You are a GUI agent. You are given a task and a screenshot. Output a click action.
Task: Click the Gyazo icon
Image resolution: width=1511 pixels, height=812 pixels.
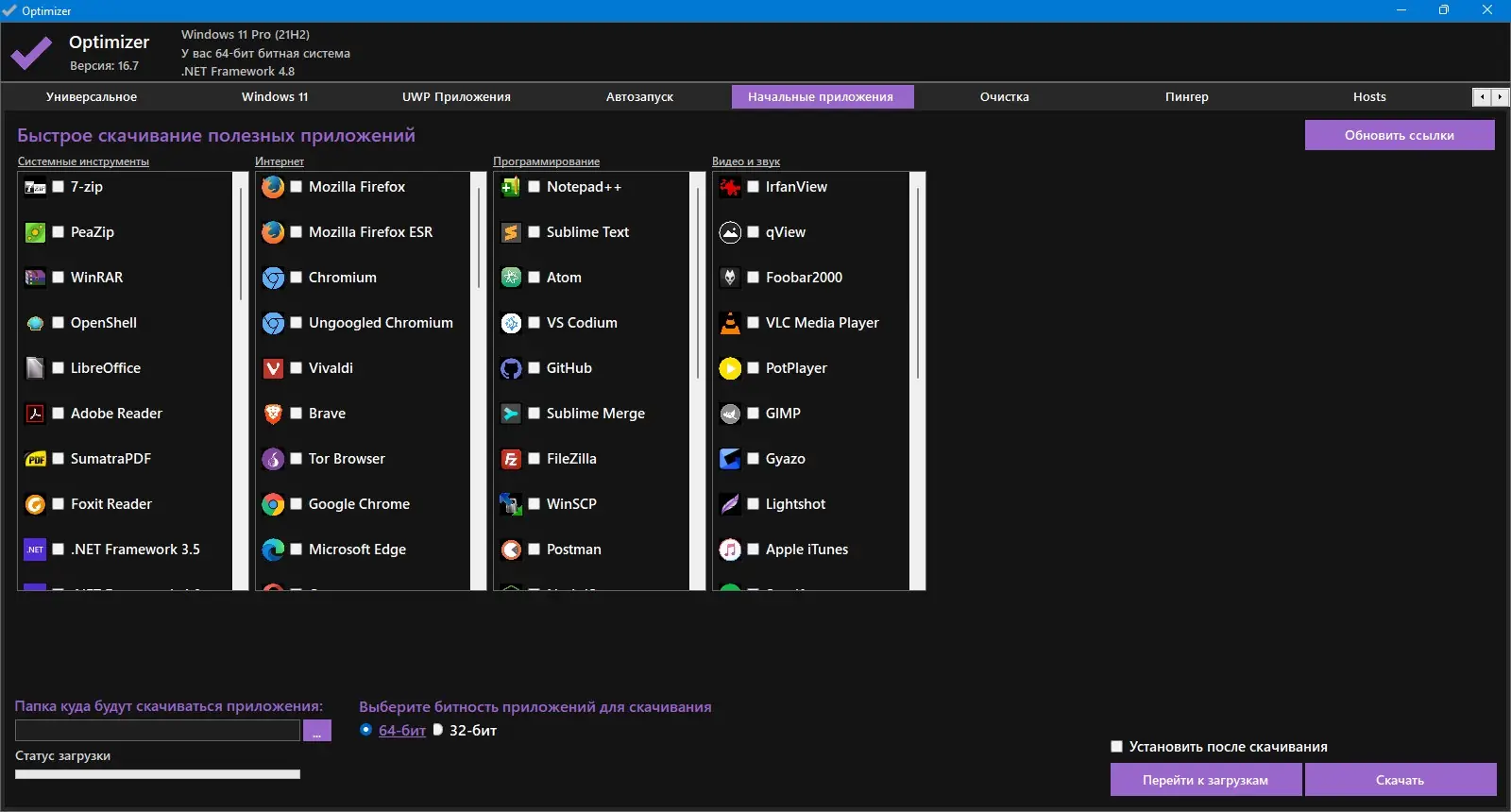[730, 459]
